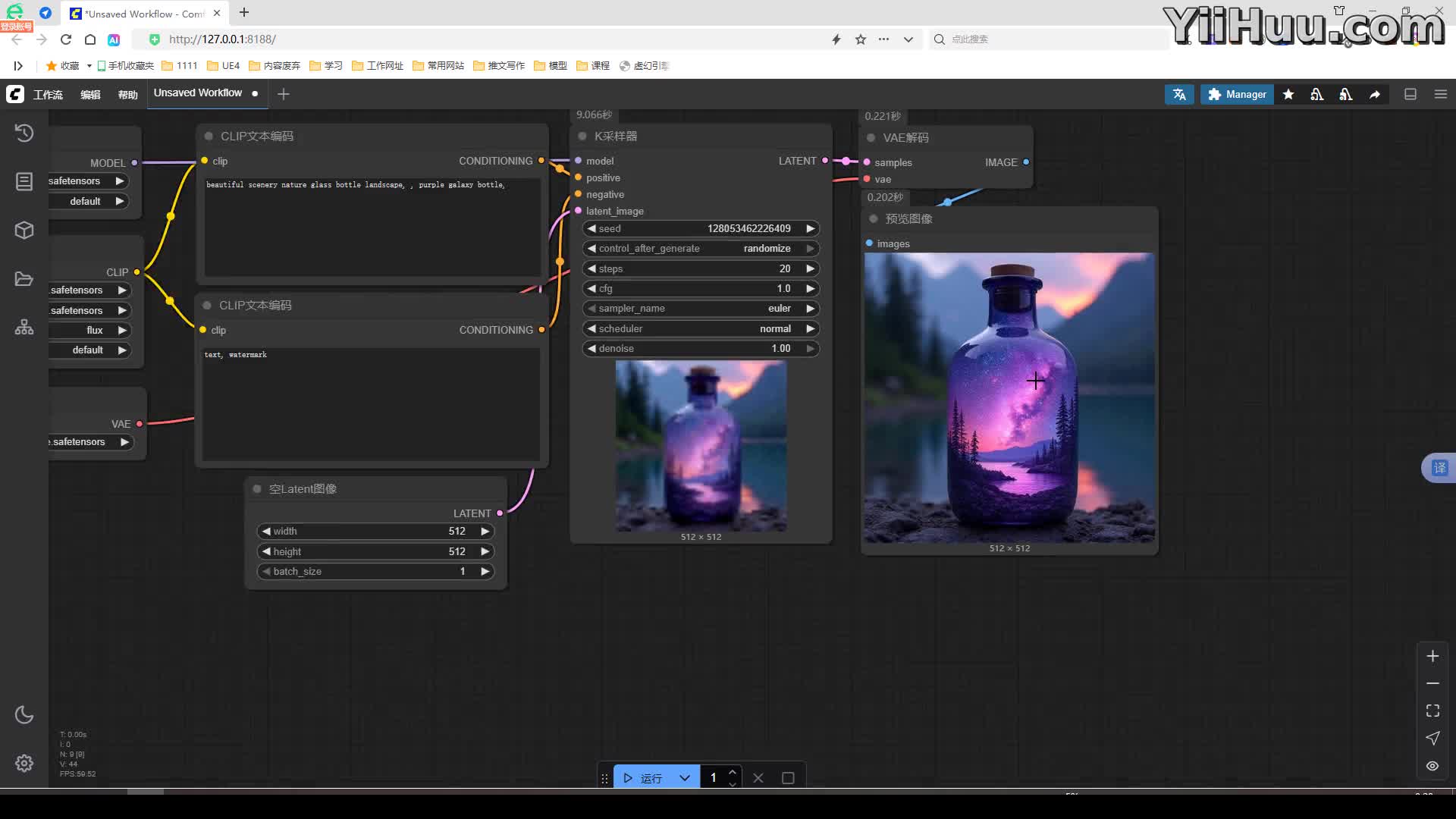Collapse the K采样器 node via its dot
The height and width of the screenshot is (819, 1456).
pos(582,136)
